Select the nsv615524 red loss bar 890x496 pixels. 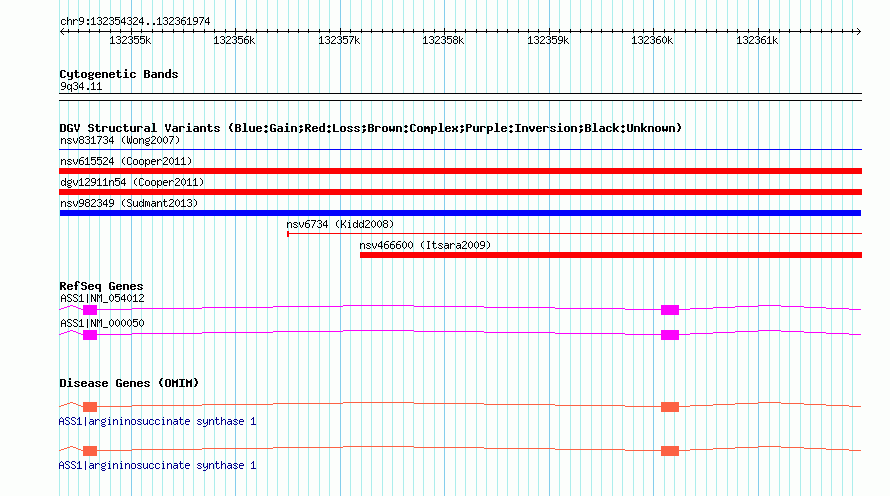click(460, 171)
